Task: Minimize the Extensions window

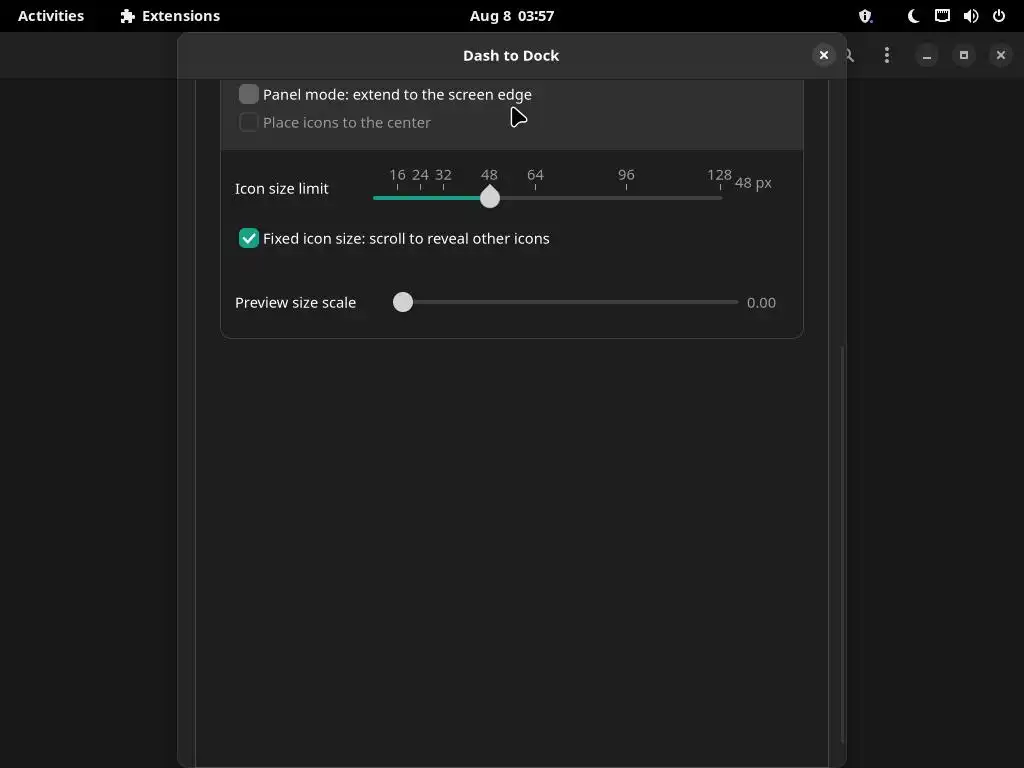Action: point(927,56)
